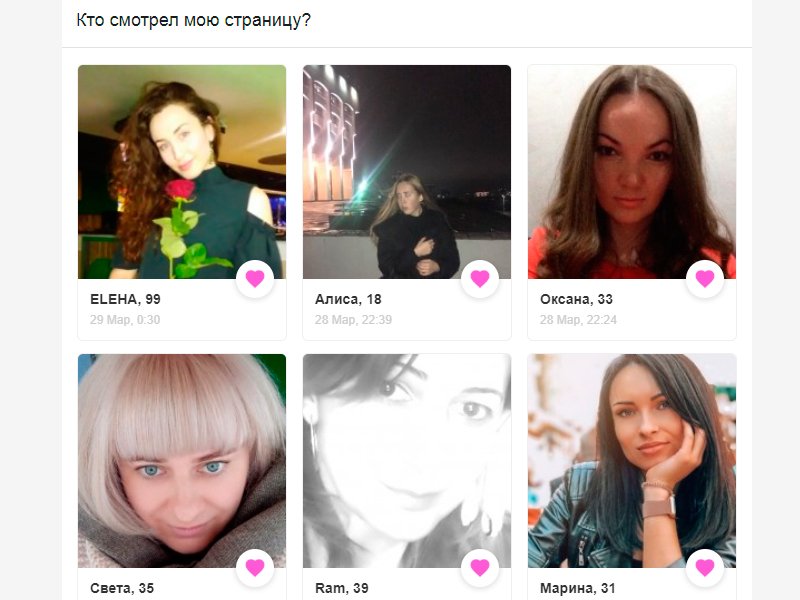Click the visit time 29 Мар, 0:30
The width and height of the screenshot is (800, 600).
pos(125,320)
